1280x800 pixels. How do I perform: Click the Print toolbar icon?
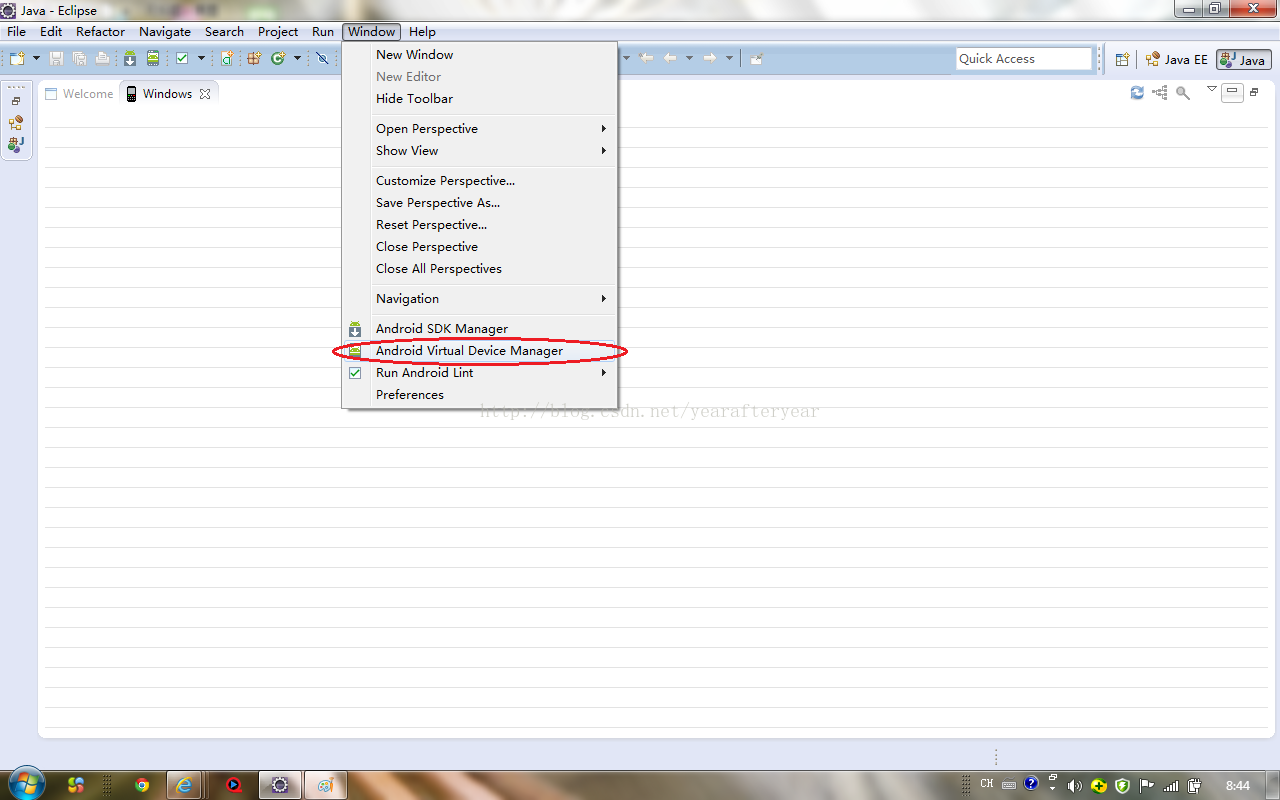point(102,59)
